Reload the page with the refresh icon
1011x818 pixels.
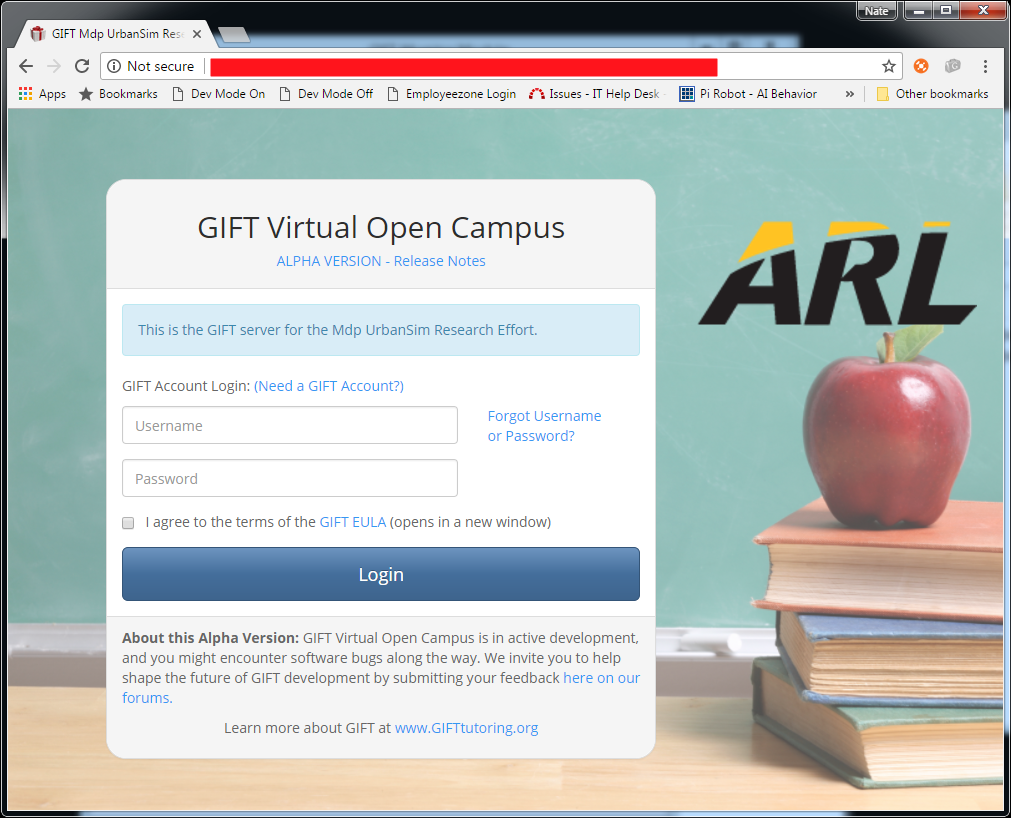click(x=82, y=66)
